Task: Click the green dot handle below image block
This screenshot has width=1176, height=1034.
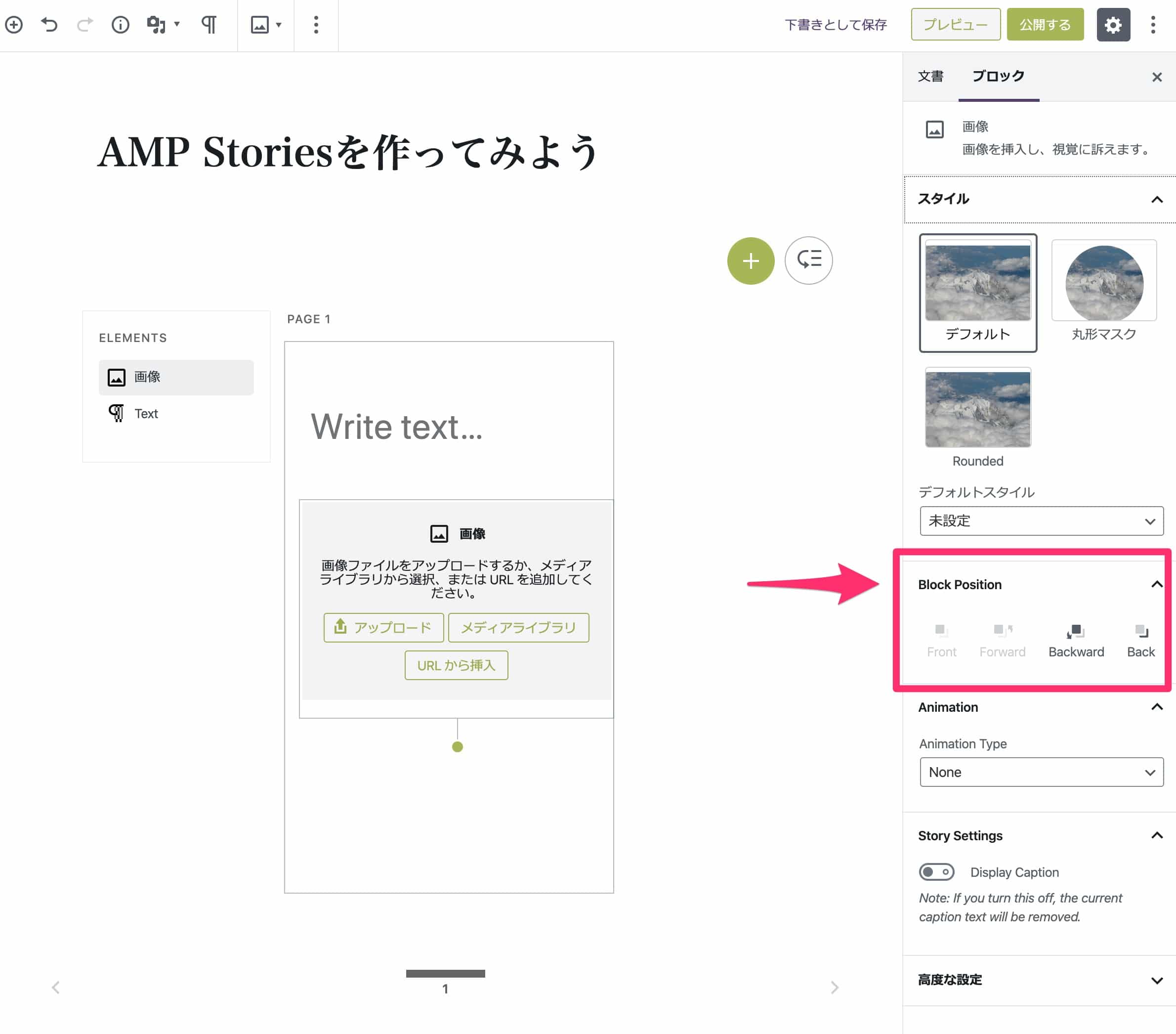Action: (x=458, y=747)
